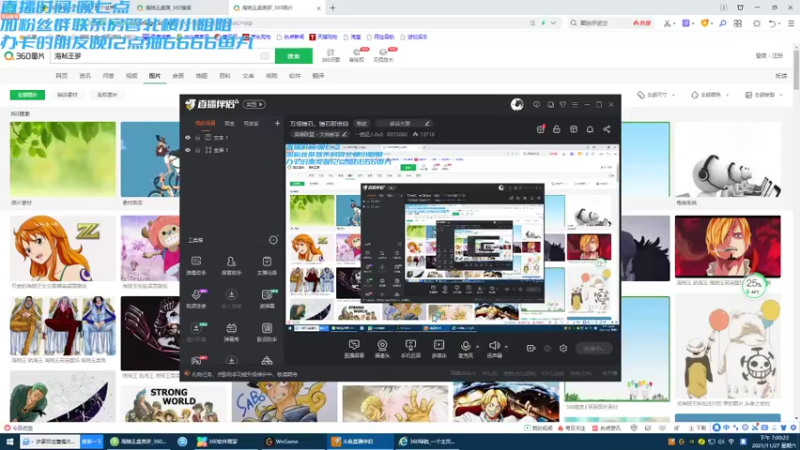800x450 pixels.
Task: Click camera icon inside 360 search box
Action: (265, 56)
